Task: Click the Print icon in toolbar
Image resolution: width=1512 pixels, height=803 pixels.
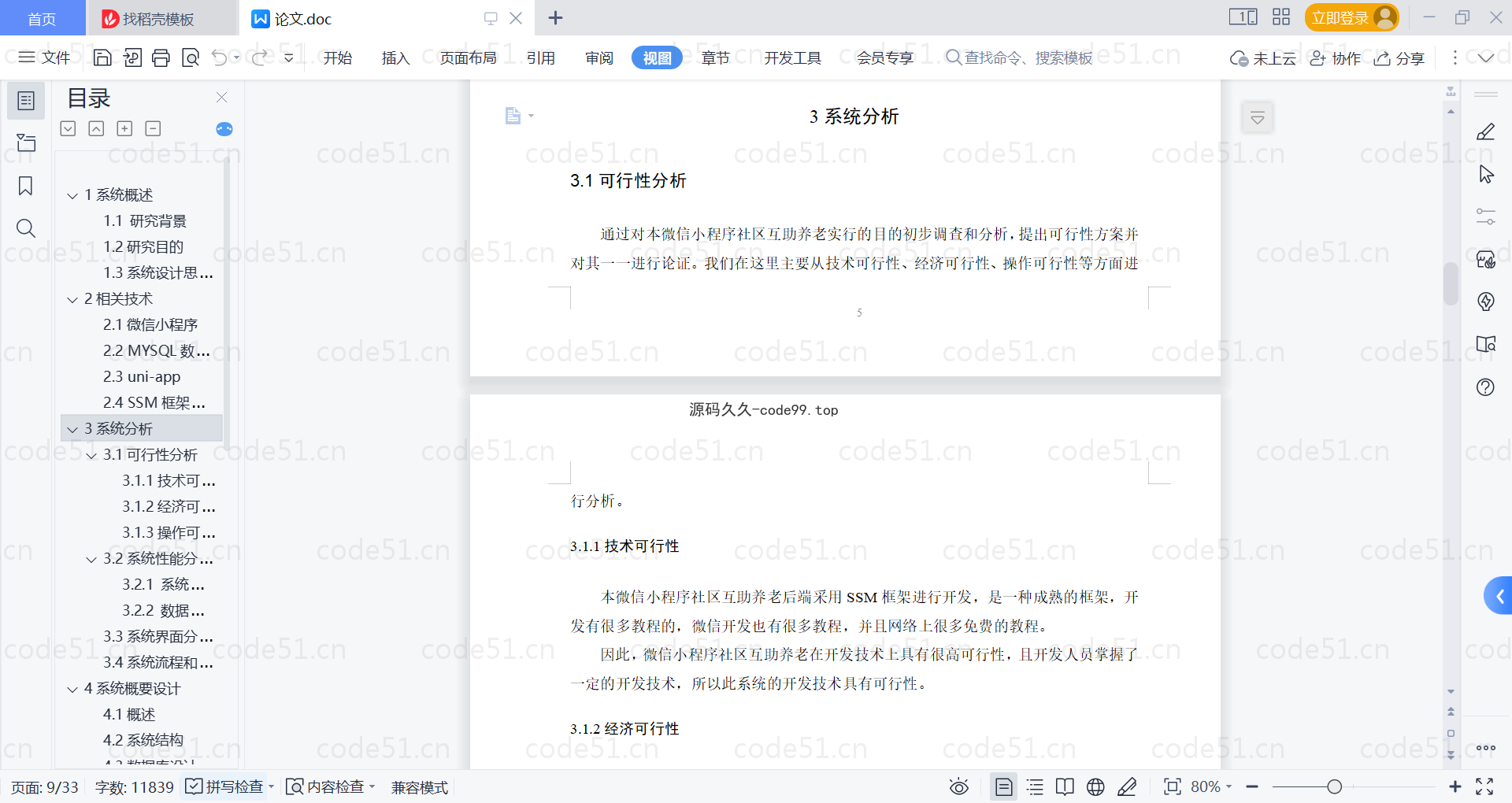Action: point(161,57)
